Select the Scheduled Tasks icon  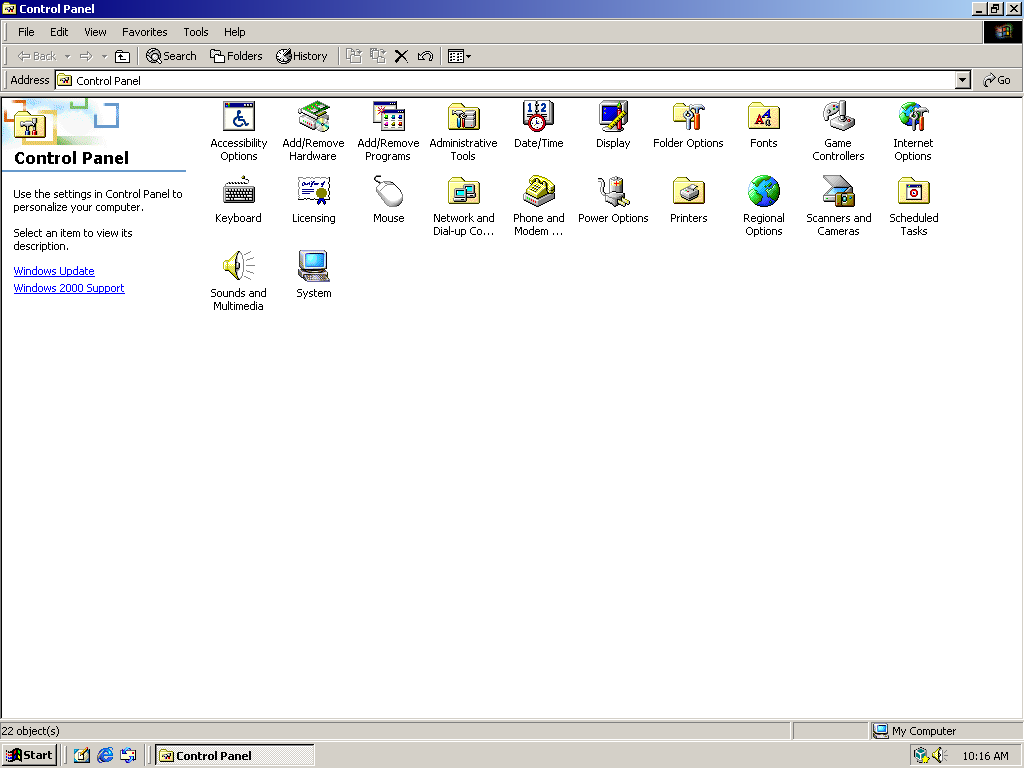(913, 192)
